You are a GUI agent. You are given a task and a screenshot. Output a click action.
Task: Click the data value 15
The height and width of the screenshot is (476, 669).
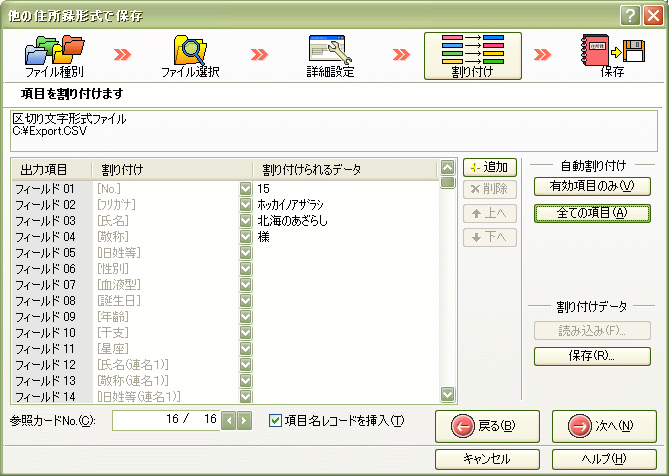pyautogui.click(x=263, y=189)
